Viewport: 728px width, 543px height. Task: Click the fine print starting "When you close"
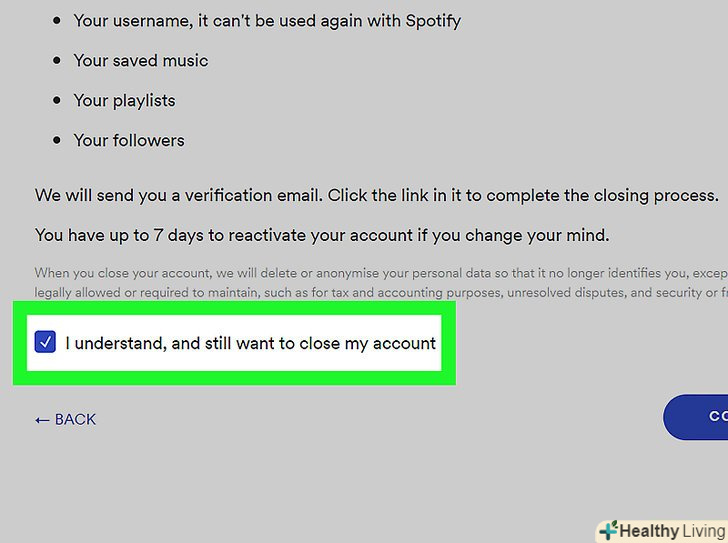tap(380, 273)
